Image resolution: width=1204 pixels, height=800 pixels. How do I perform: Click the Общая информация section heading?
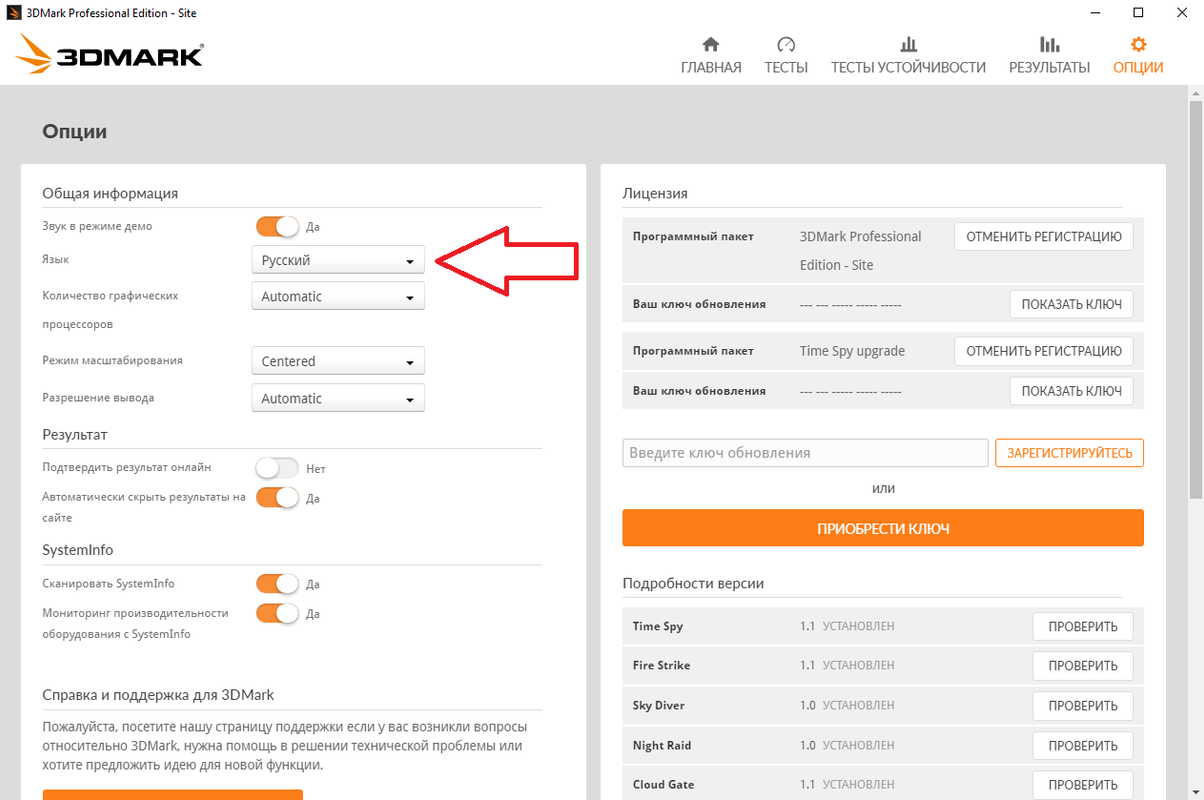110,193
